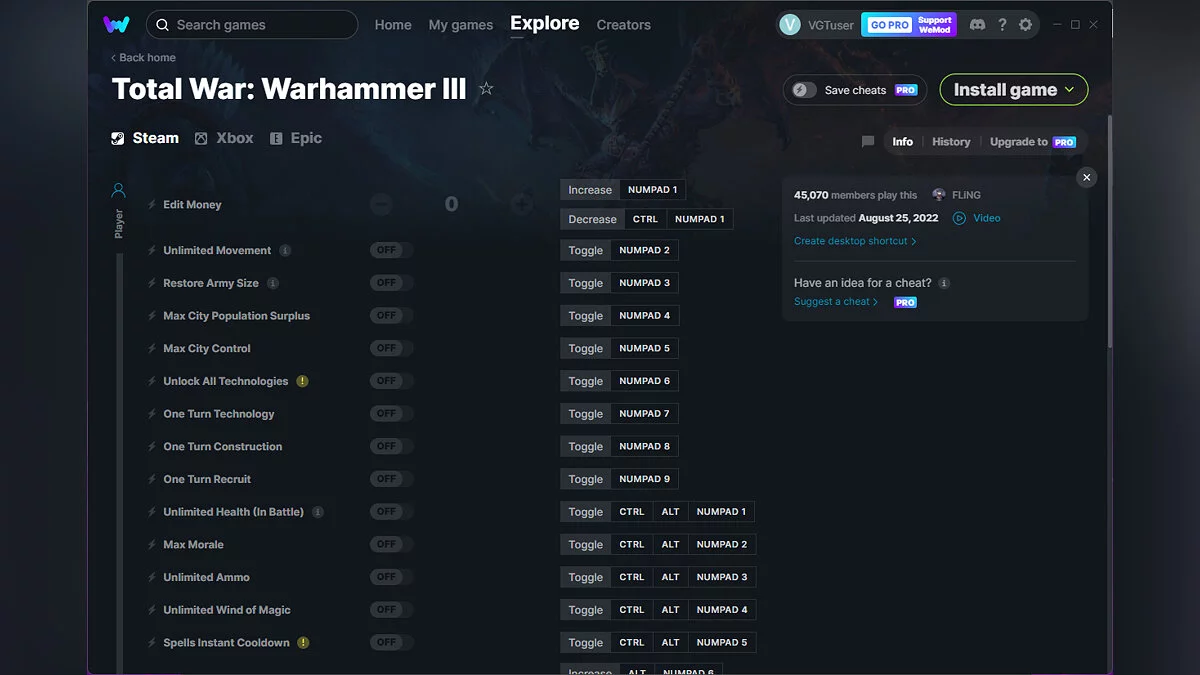Click the info icon next to Unlimited Movement
1200x675 pixels.
(x=287, y=250)
